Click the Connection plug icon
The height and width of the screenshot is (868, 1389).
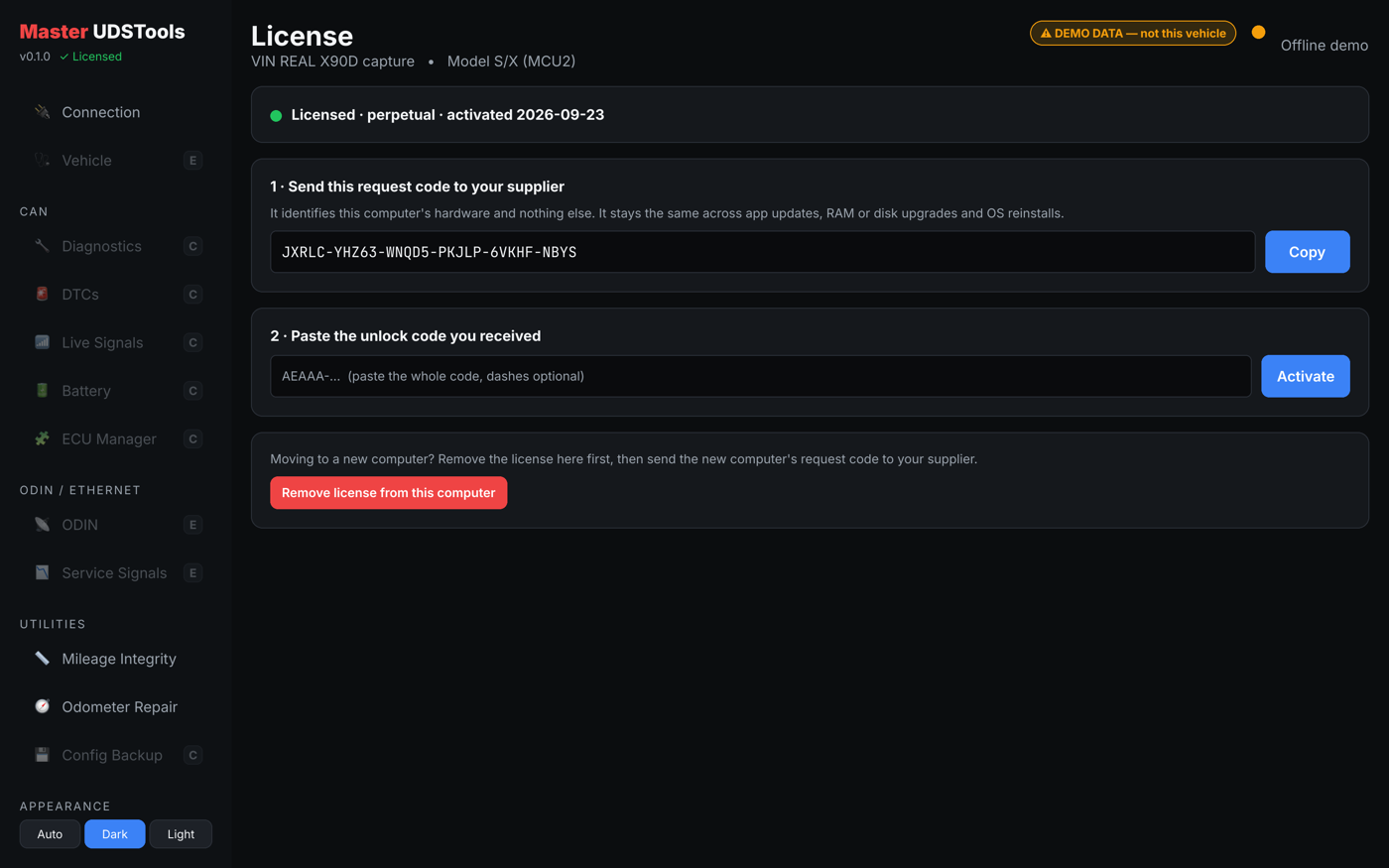pos(42,112)
